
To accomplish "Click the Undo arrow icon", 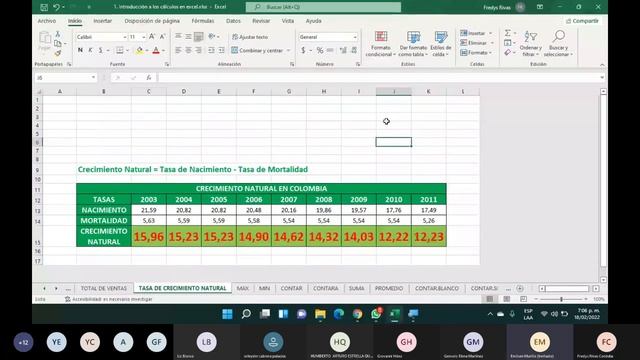I will click(57, 7).
